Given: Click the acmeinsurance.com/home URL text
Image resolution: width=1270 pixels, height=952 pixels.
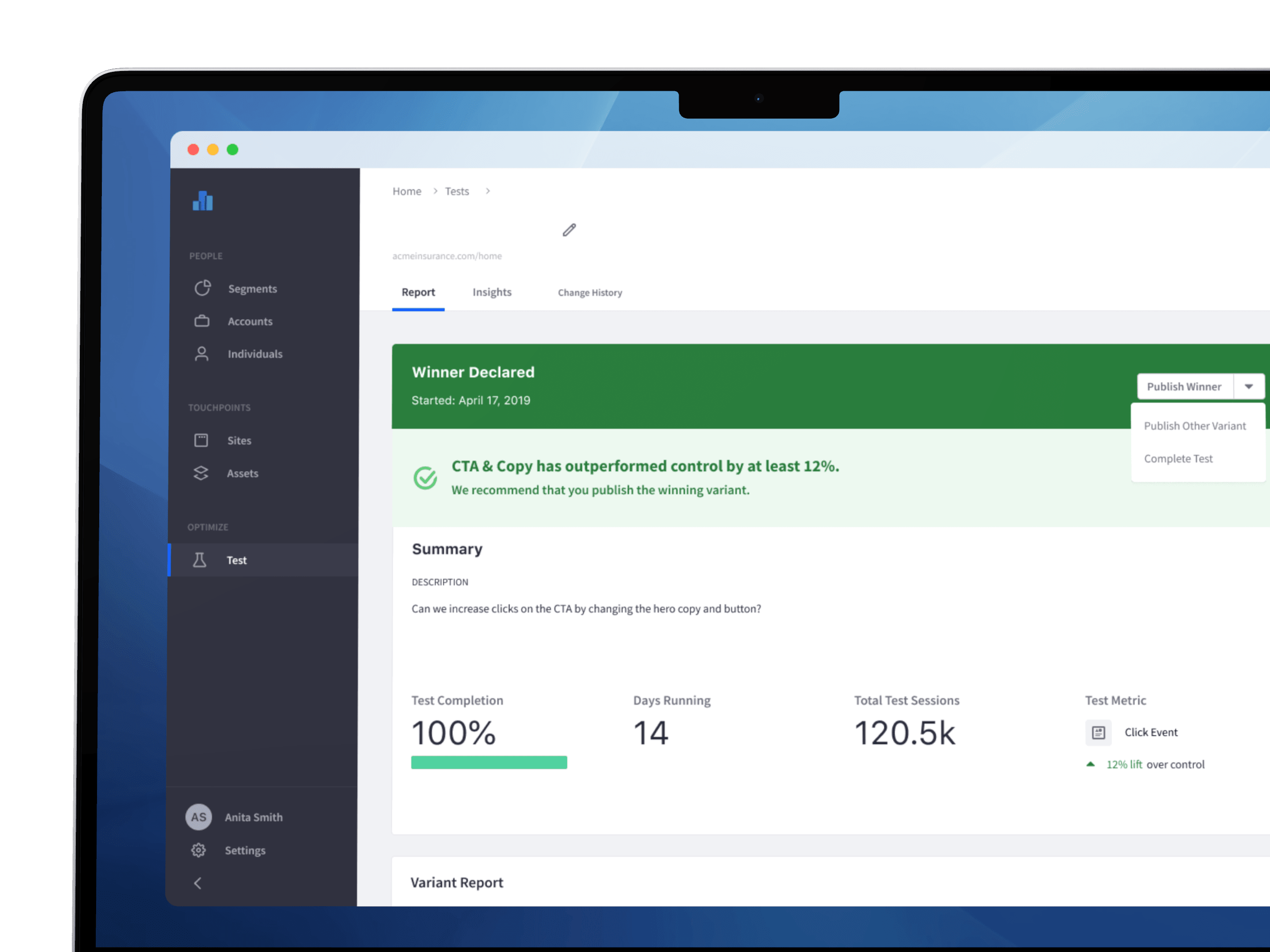Looking at the screenshot, I should point(447,256).
